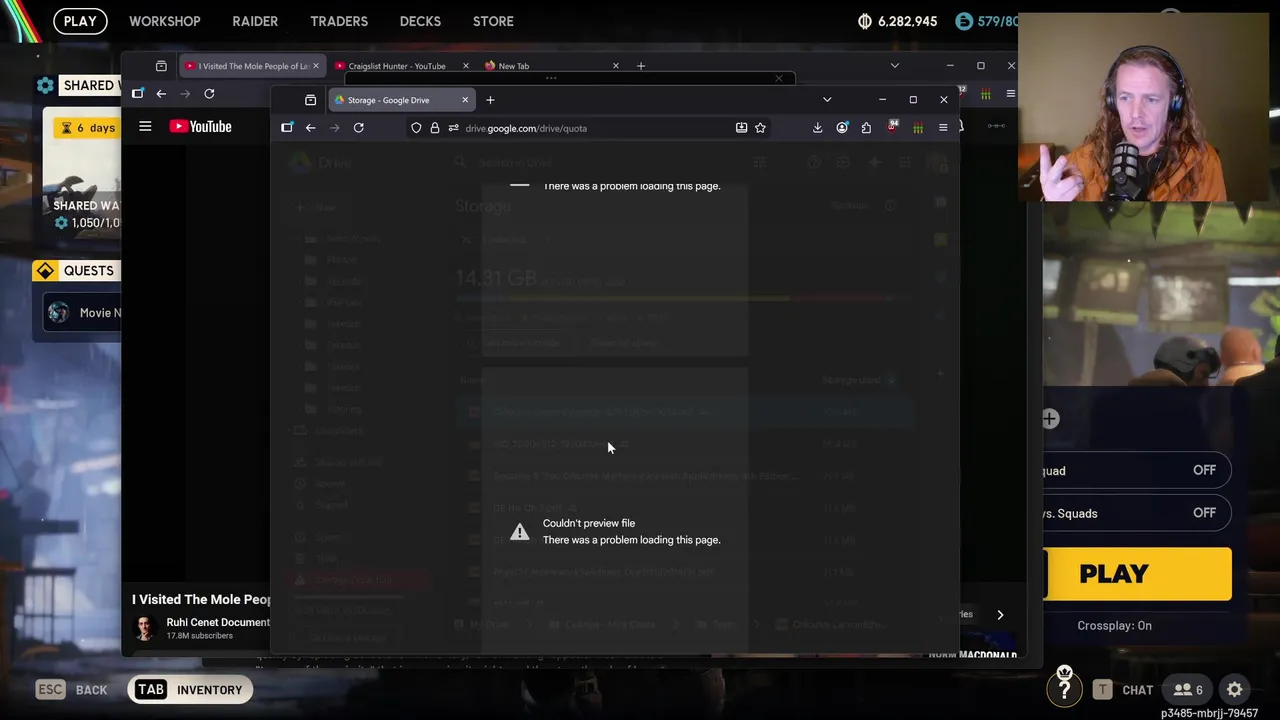Open extensions puzzle icon in Drive window
Screen dimensions: 1280x720
point(866,128)
